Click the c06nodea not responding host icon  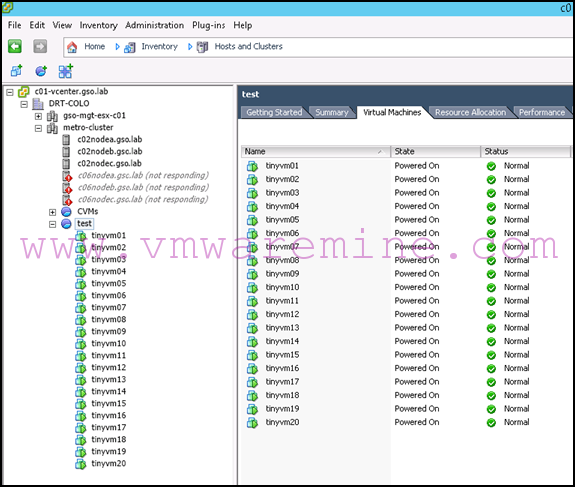tap(67, 176)
